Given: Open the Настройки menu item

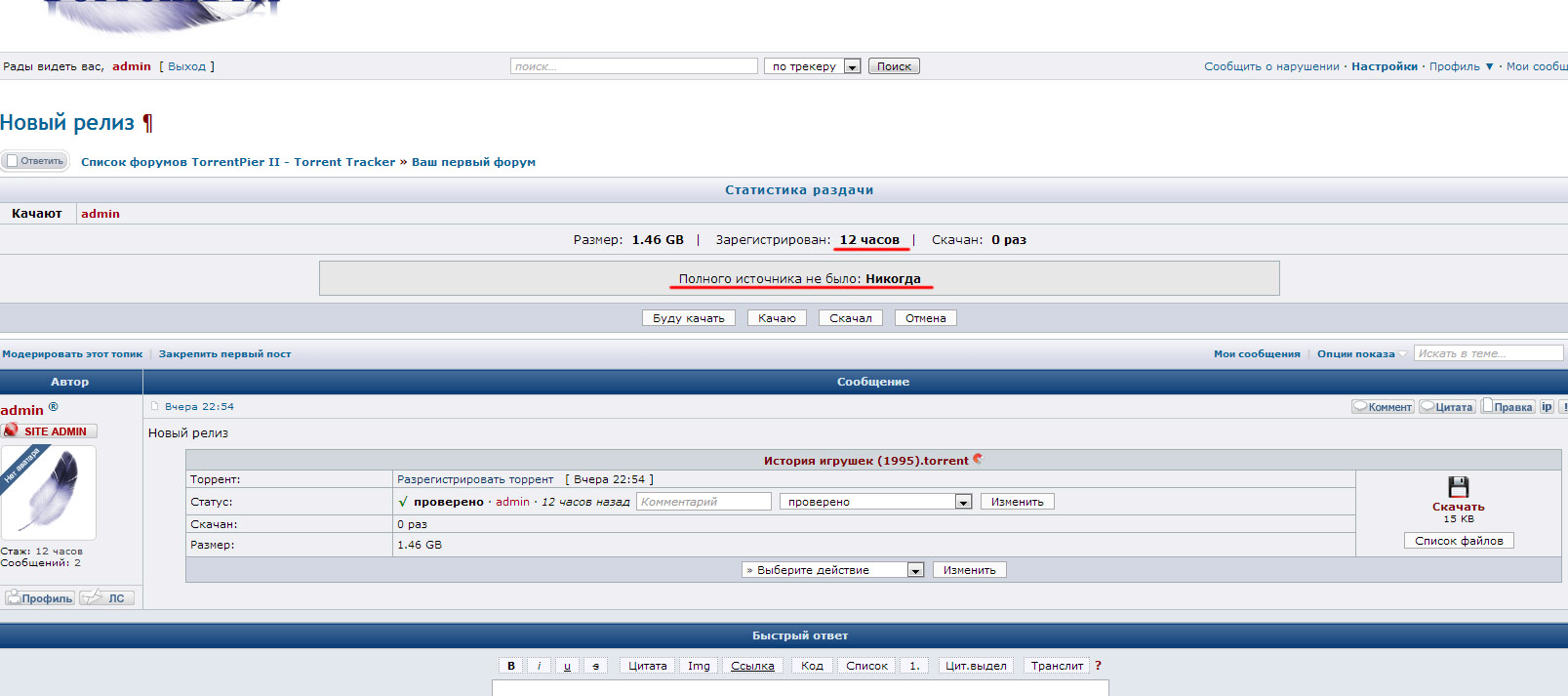Looking at the screenshot, I should tap(1384, 66).
